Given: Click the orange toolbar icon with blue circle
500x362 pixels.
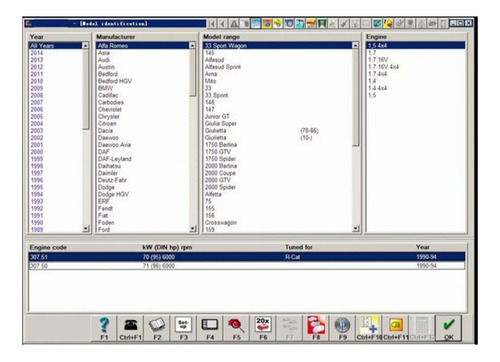Looking at the screenshot, I should [267, 23].
